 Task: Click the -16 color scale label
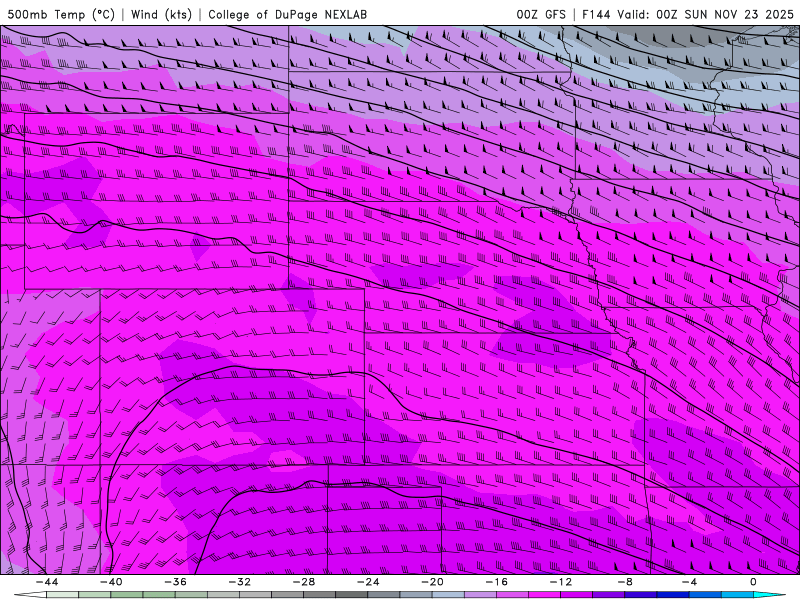(497, 582)
